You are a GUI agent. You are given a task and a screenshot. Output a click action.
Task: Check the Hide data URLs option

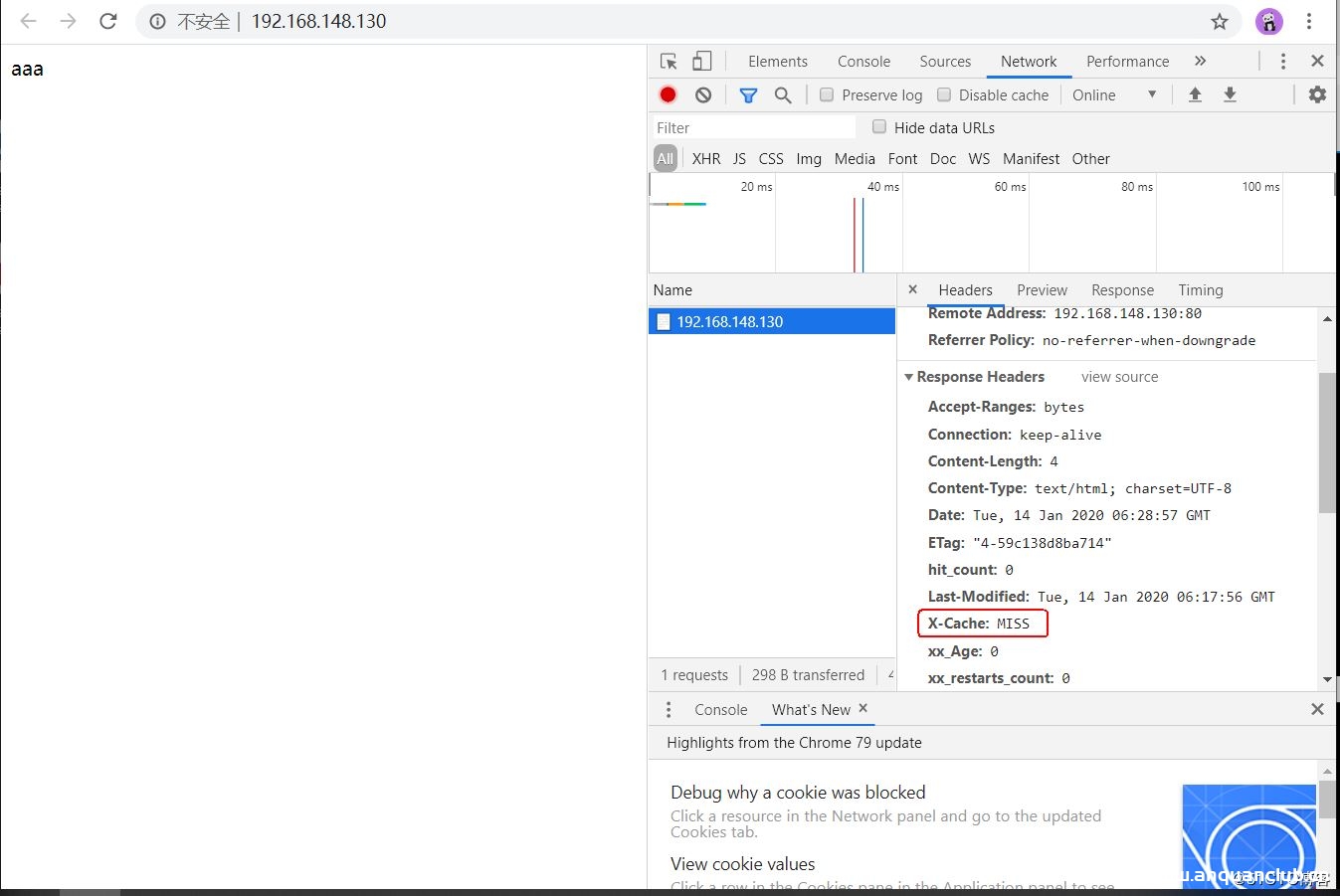click(x=878, y=127)
